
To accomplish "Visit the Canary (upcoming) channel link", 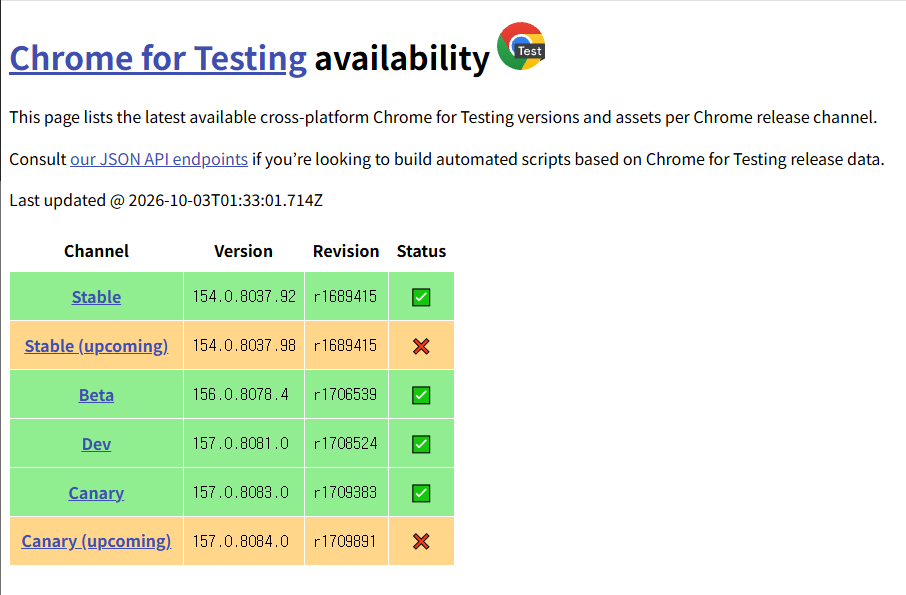I will 96,541.
